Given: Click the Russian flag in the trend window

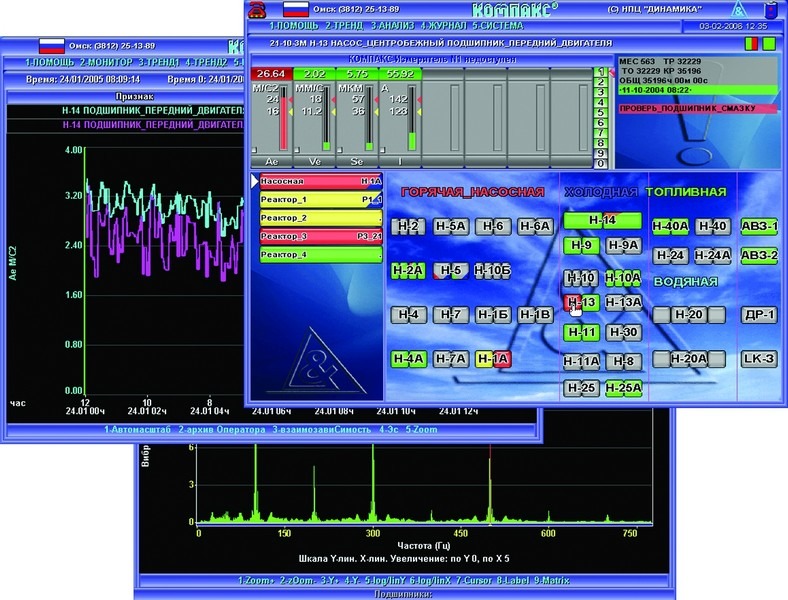Looking at the screenshot, I should [x=52, y=46].
